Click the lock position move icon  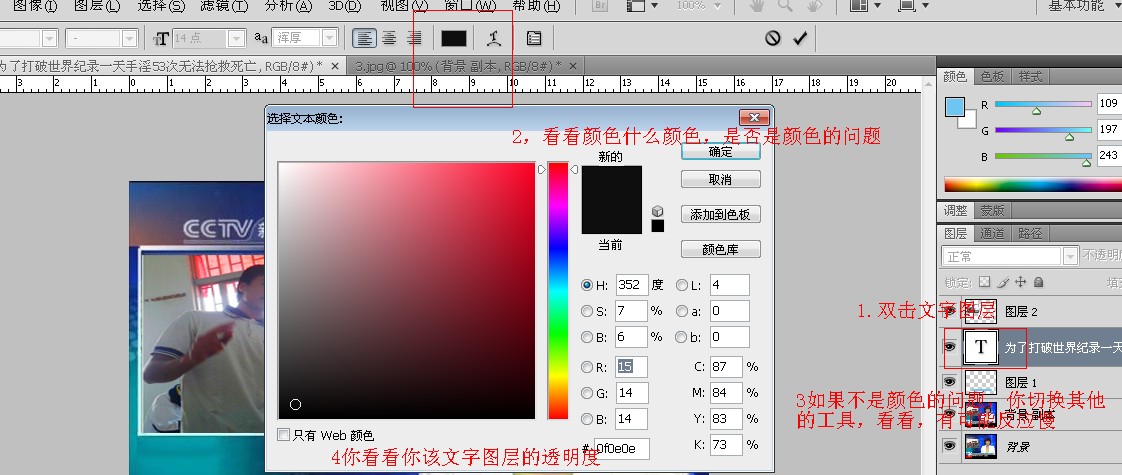coord(1021,282)
